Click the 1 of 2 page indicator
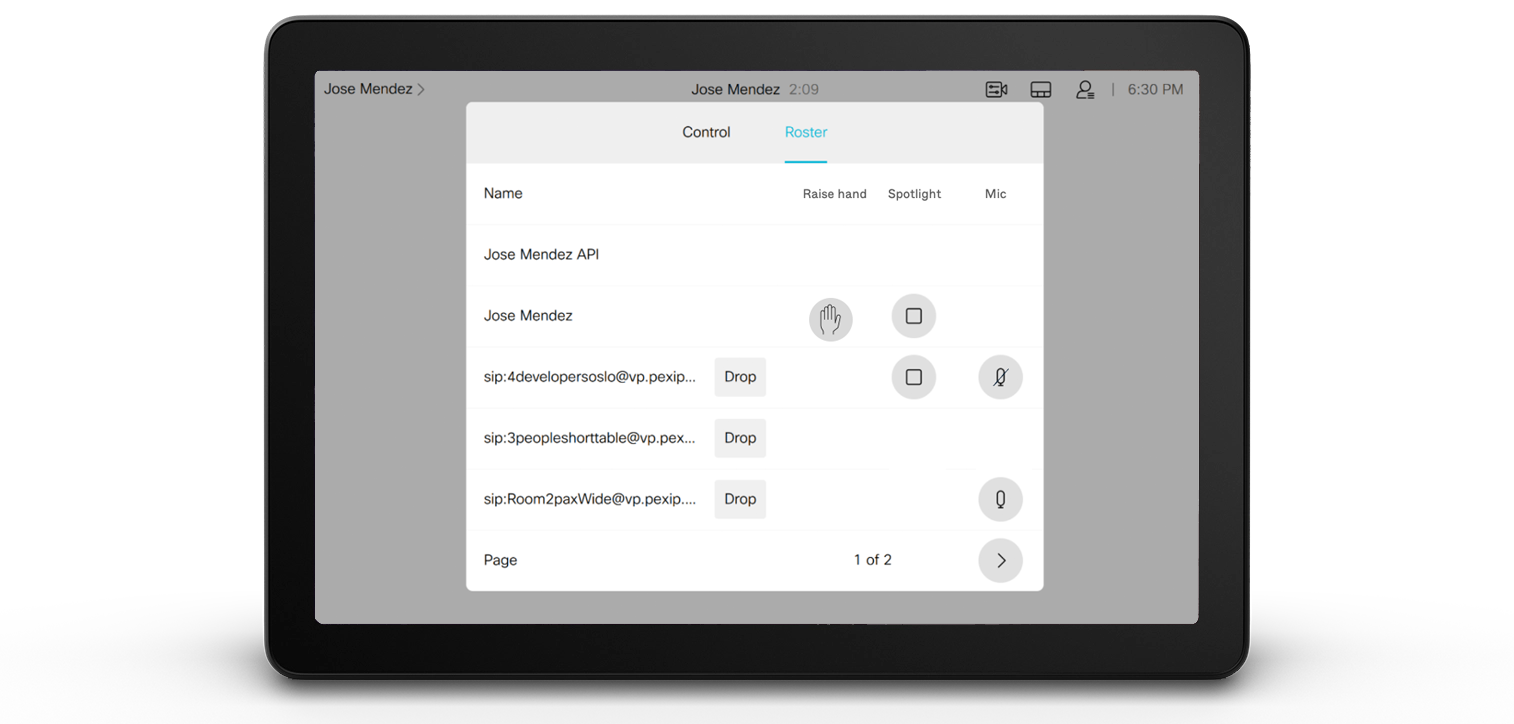Image resolution: width=1514 pixels, height=724 pixels. (x=872, y=560)
